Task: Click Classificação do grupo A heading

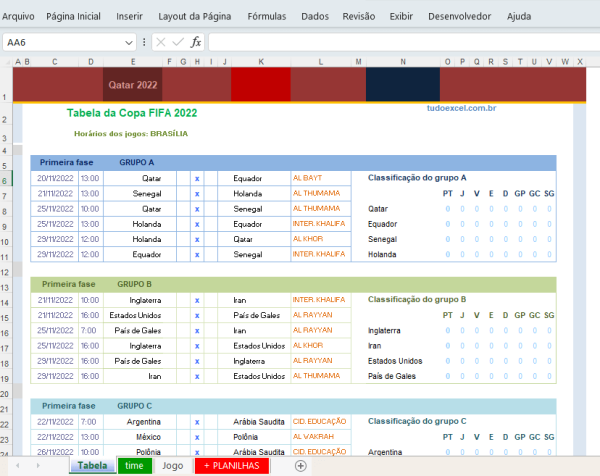Action: [x=417, y=178]
